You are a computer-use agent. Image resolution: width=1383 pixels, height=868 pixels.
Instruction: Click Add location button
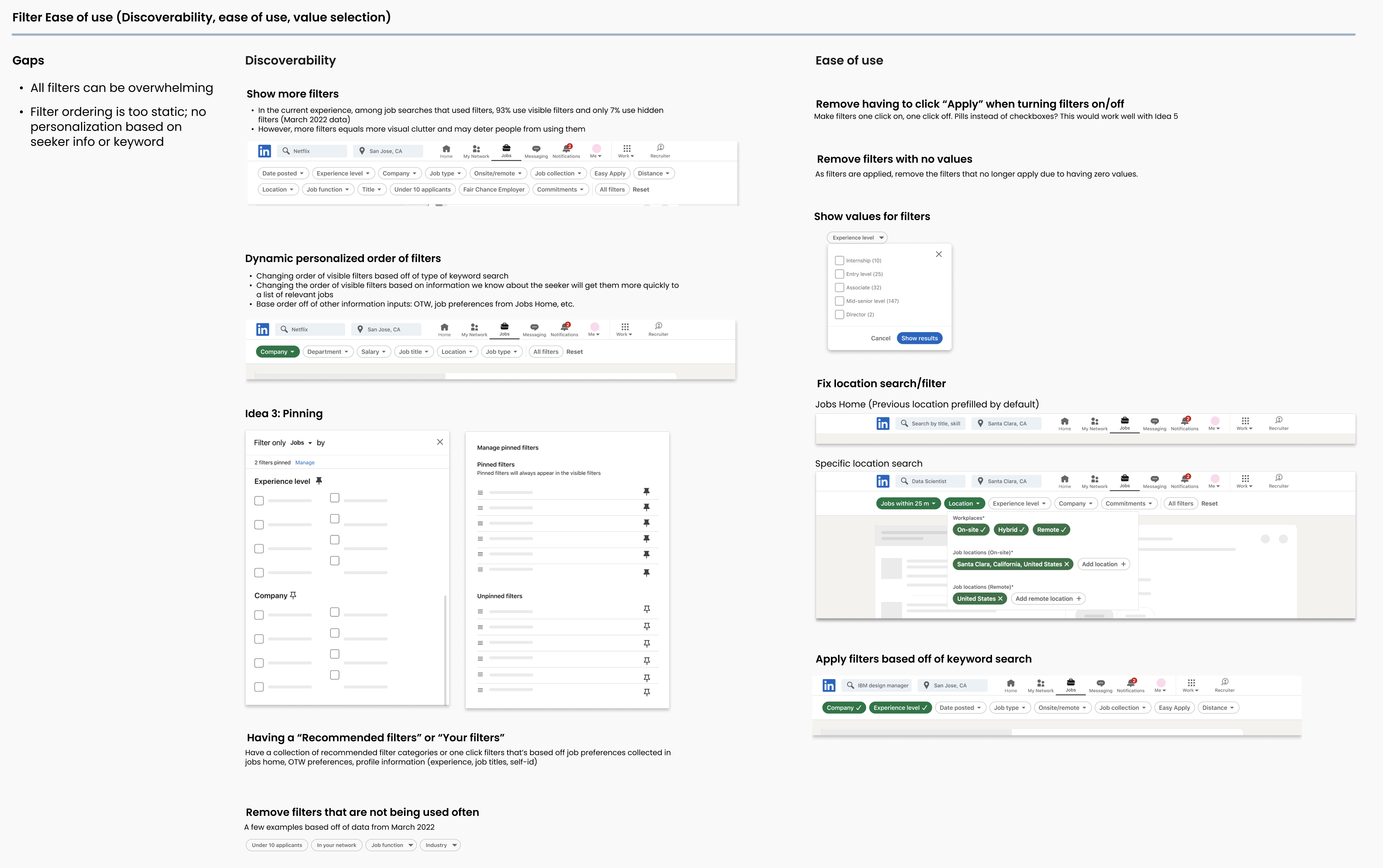pos(1104,564)
